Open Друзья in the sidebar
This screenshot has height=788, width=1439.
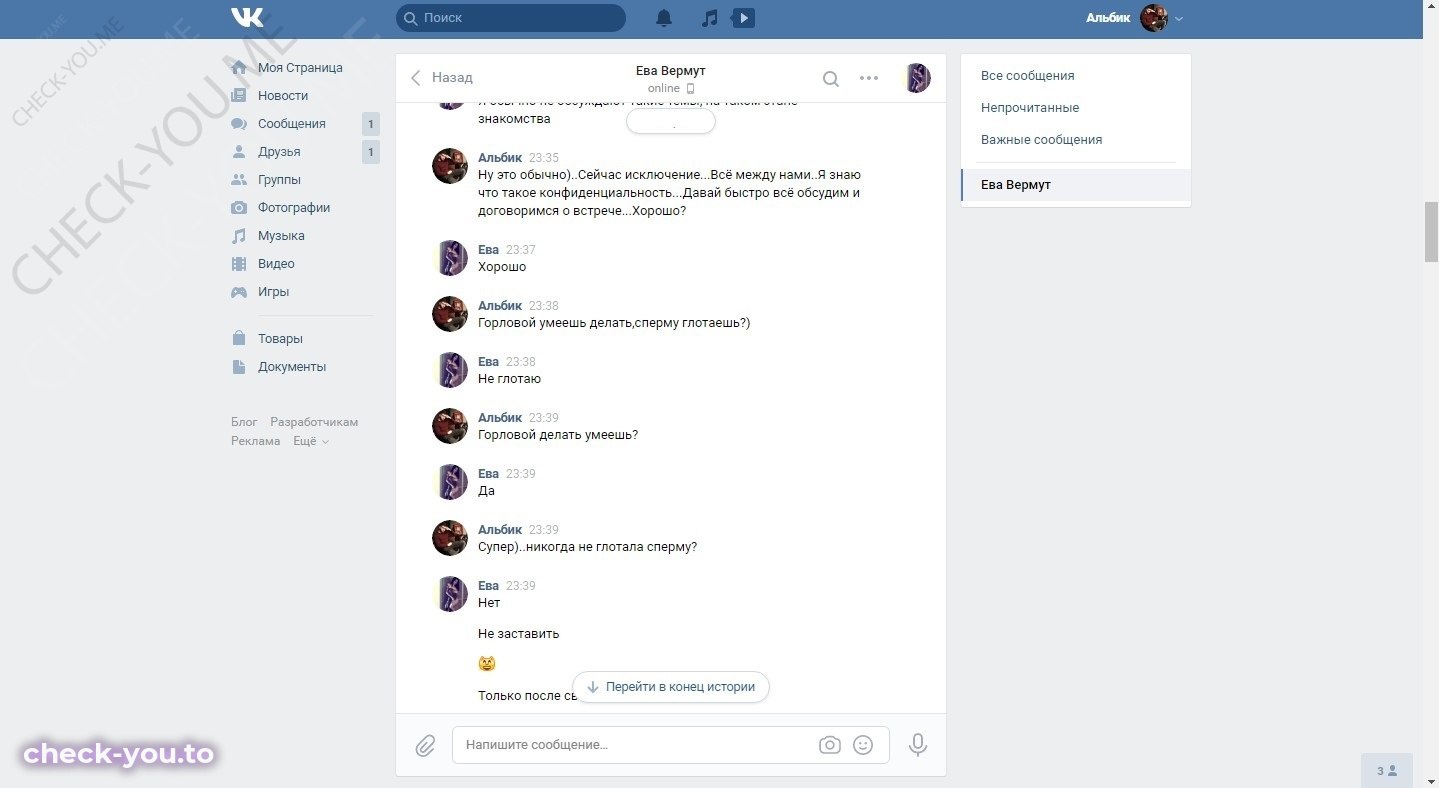(x=279, y=152)
